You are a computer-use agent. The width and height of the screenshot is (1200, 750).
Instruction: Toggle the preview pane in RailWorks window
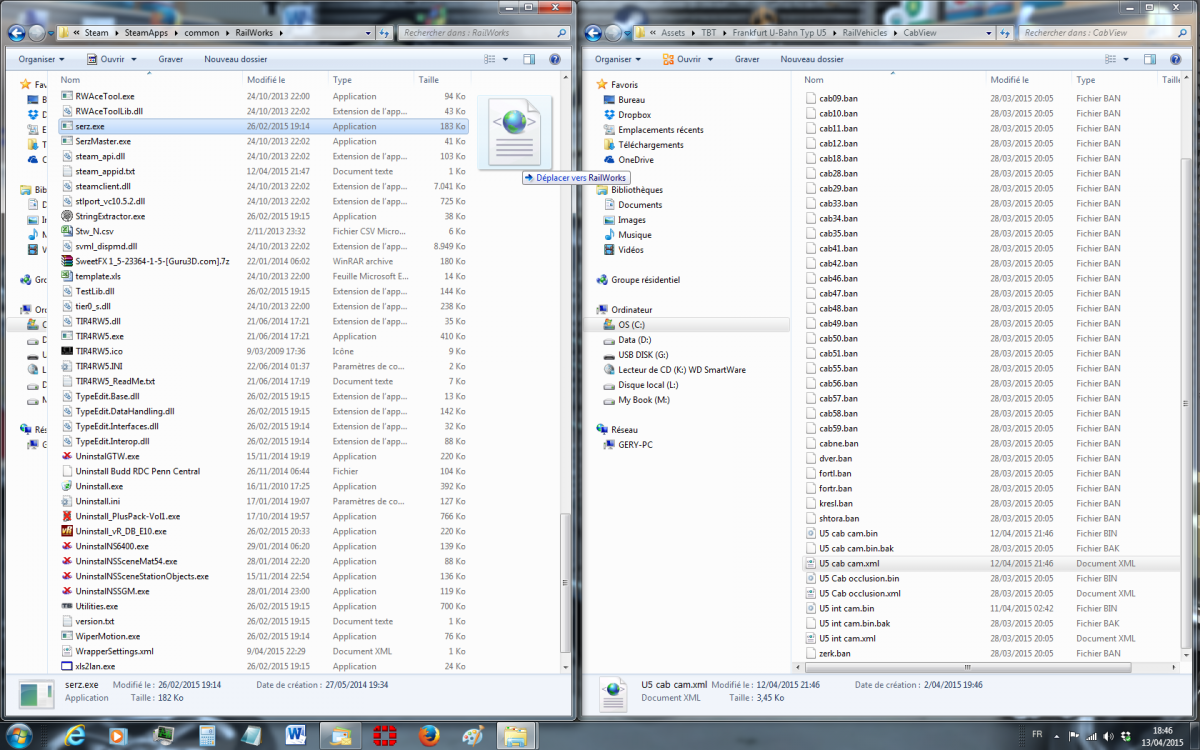[x=529, y=59]
